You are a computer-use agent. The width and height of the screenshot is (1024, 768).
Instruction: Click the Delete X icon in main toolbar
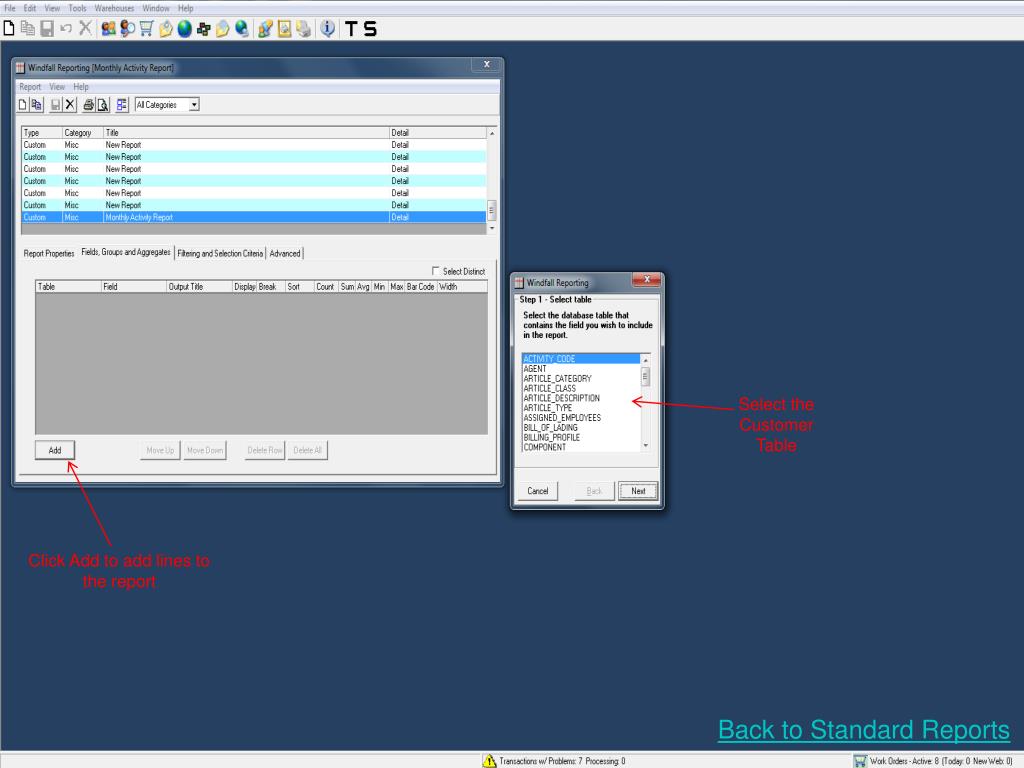coord(85,28)
